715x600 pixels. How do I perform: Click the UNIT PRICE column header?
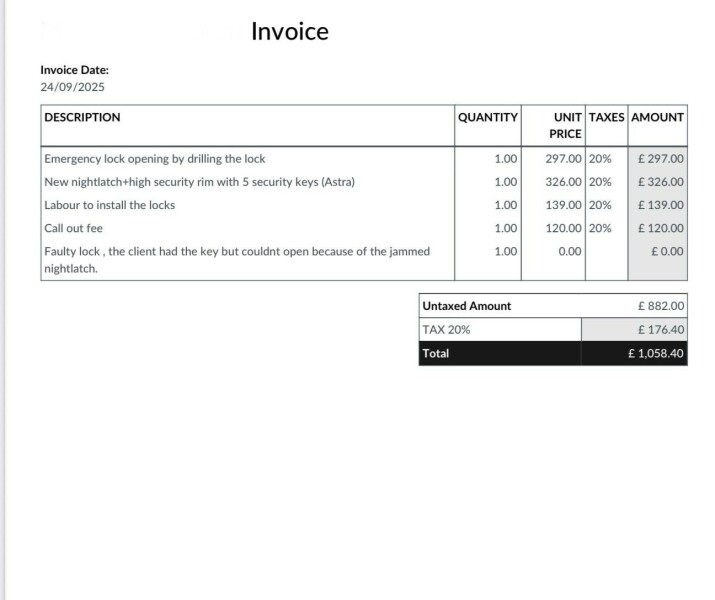(x=566, y=125)
